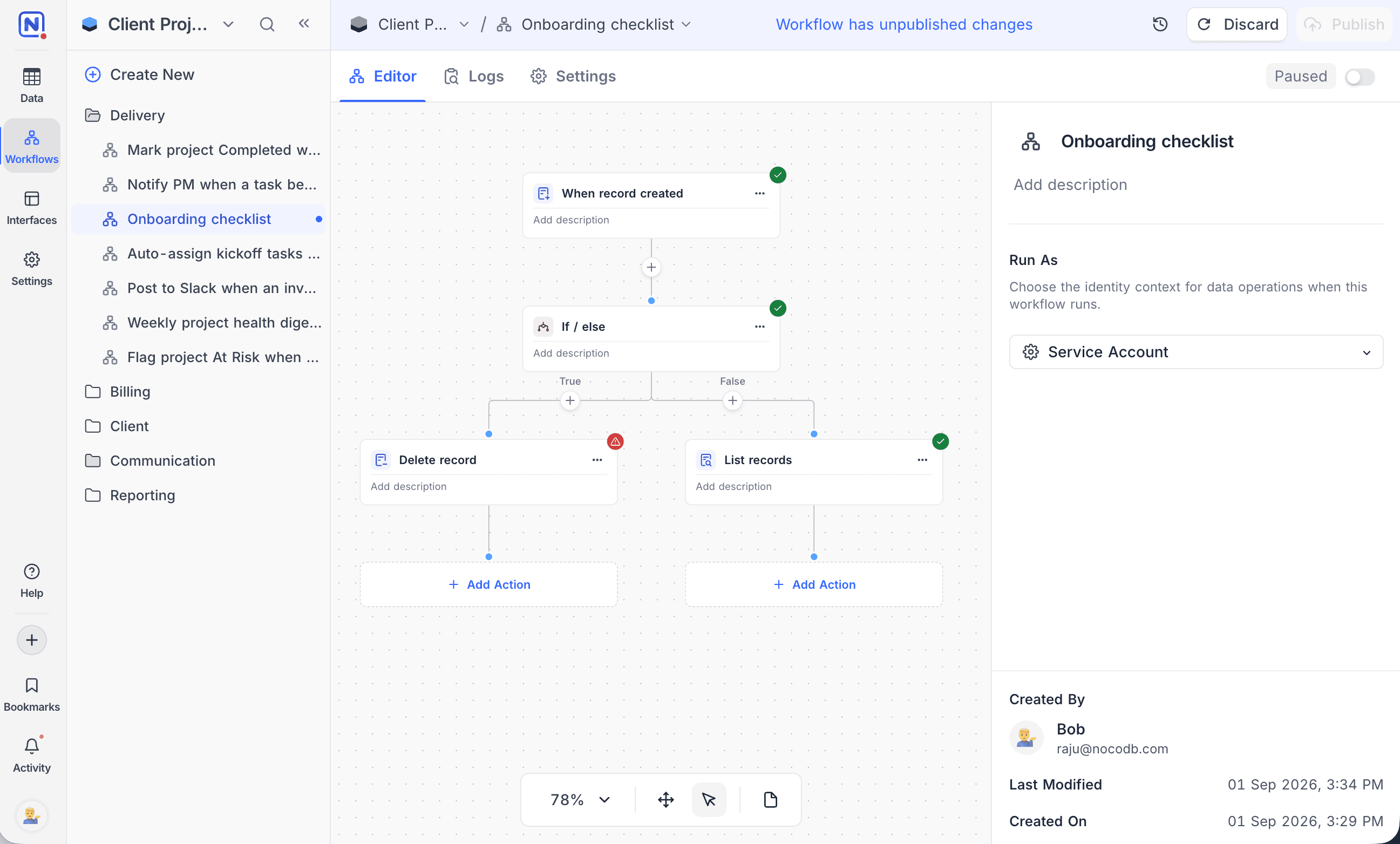Select the pointer selection tool
Screen dimensions: 1400x844
(x=709, y=800)
